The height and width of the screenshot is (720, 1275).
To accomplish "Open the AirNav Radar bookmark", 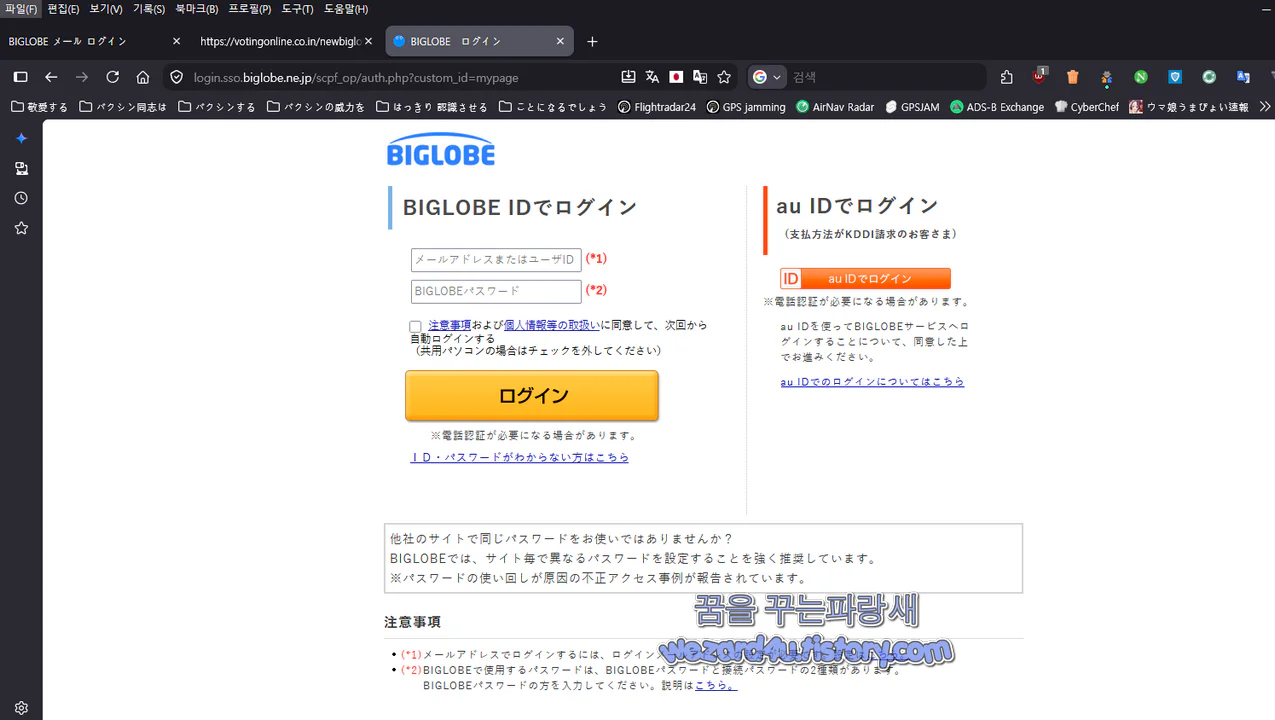I will click(835, 107).
